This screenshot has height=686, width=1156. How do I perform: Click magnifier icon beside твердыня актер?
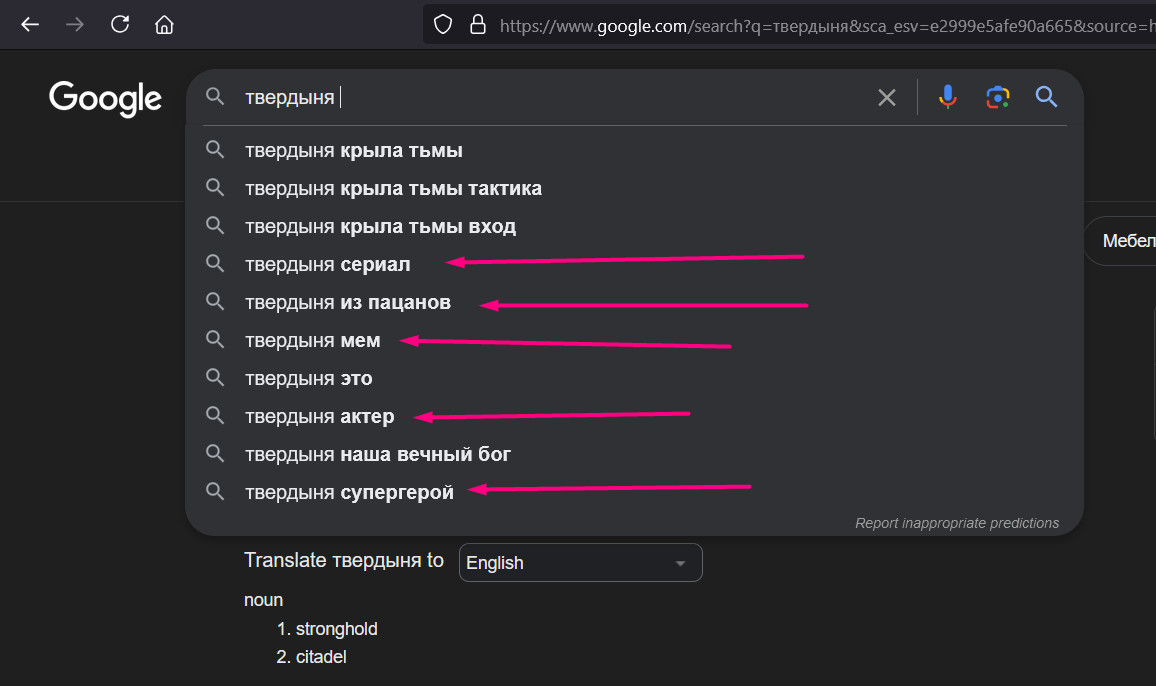[215, 415]
